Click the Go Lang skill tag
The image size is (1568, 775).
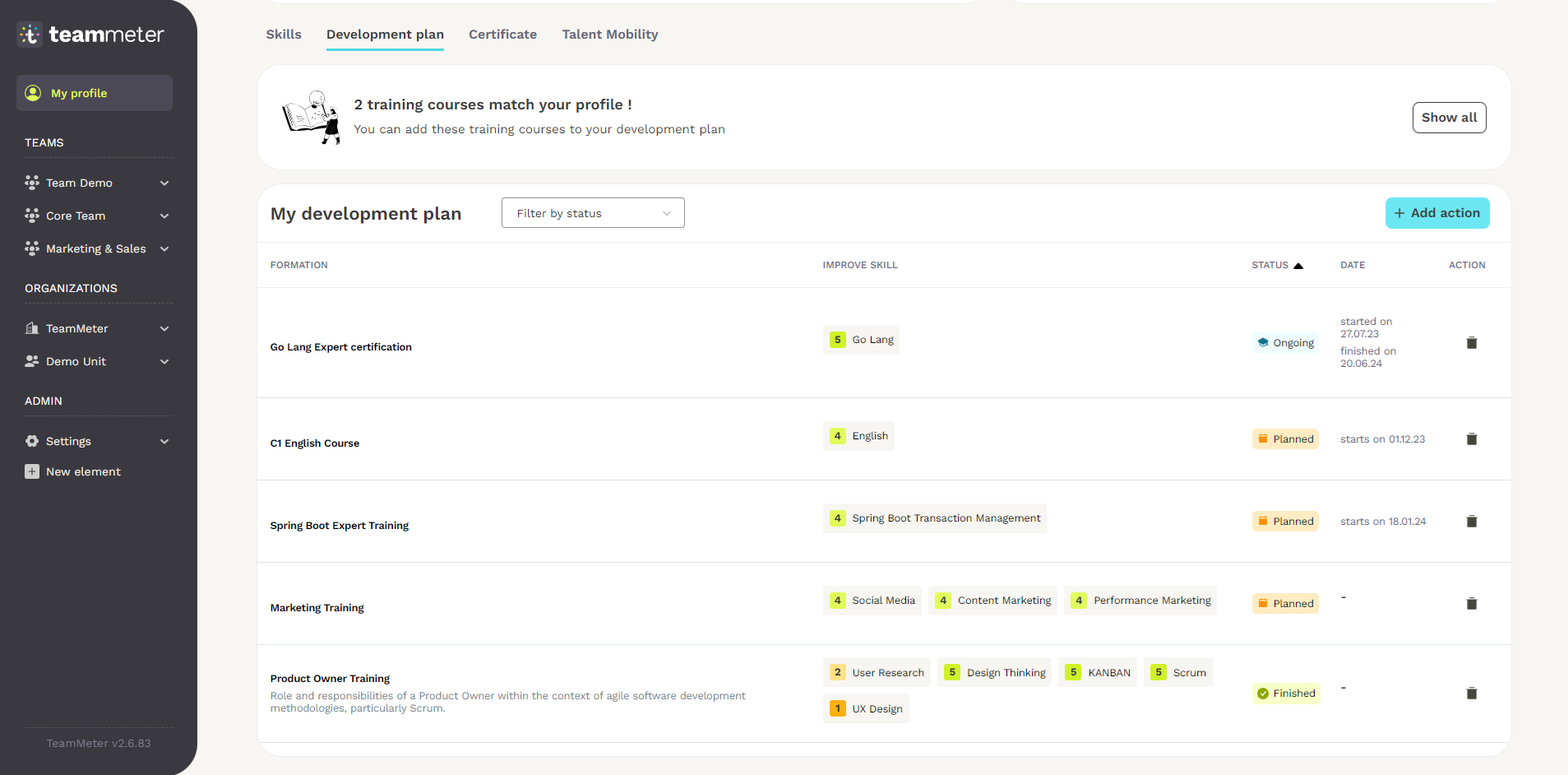[861, 340]
